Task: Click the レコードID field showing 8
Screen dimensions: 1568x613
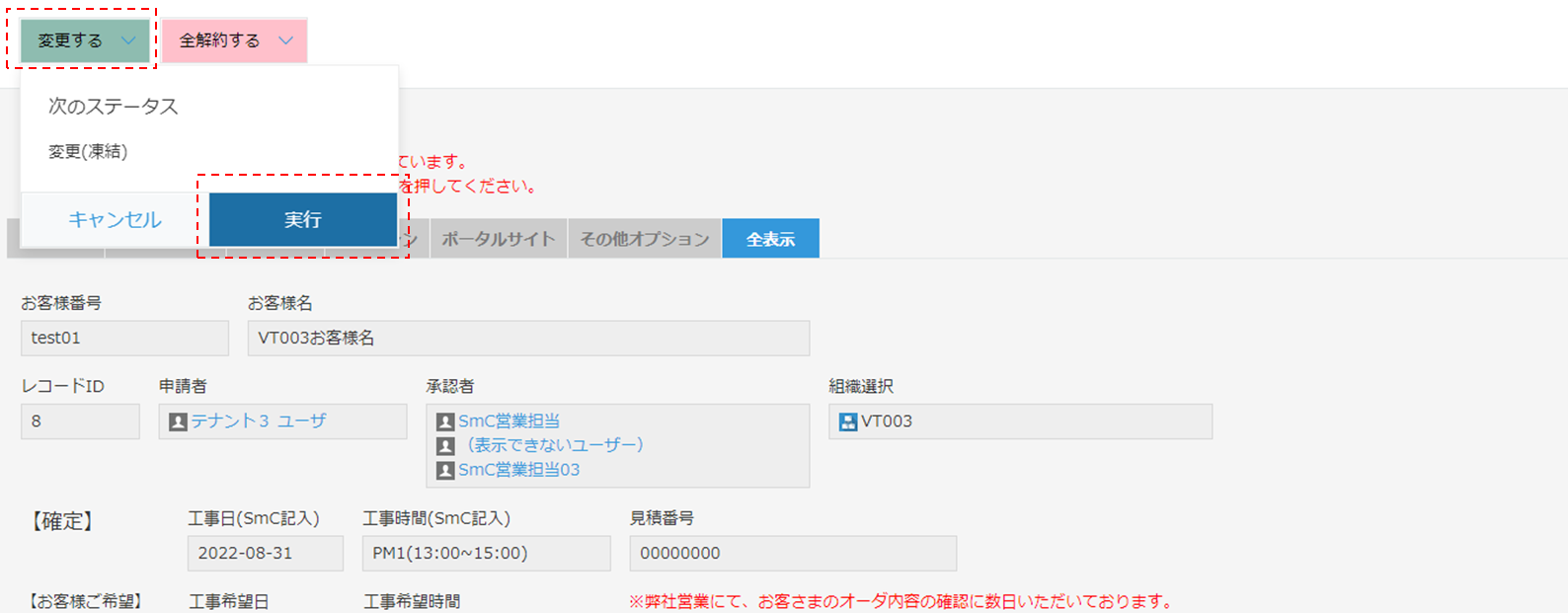Action: tap(80, 421)
